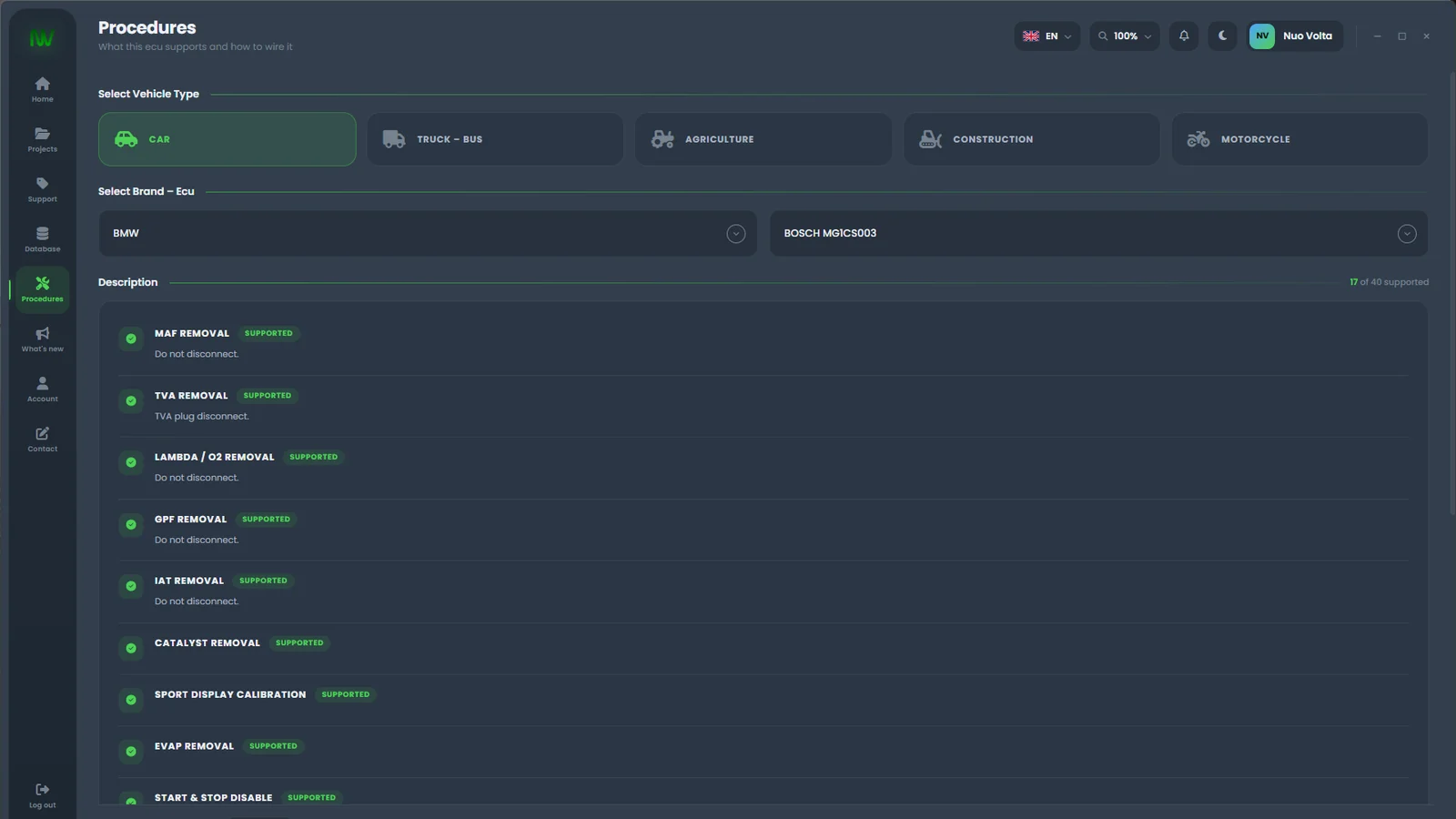Open the Projects folder section
Viewport: 1456px width, 819px height.
(42, 139)
